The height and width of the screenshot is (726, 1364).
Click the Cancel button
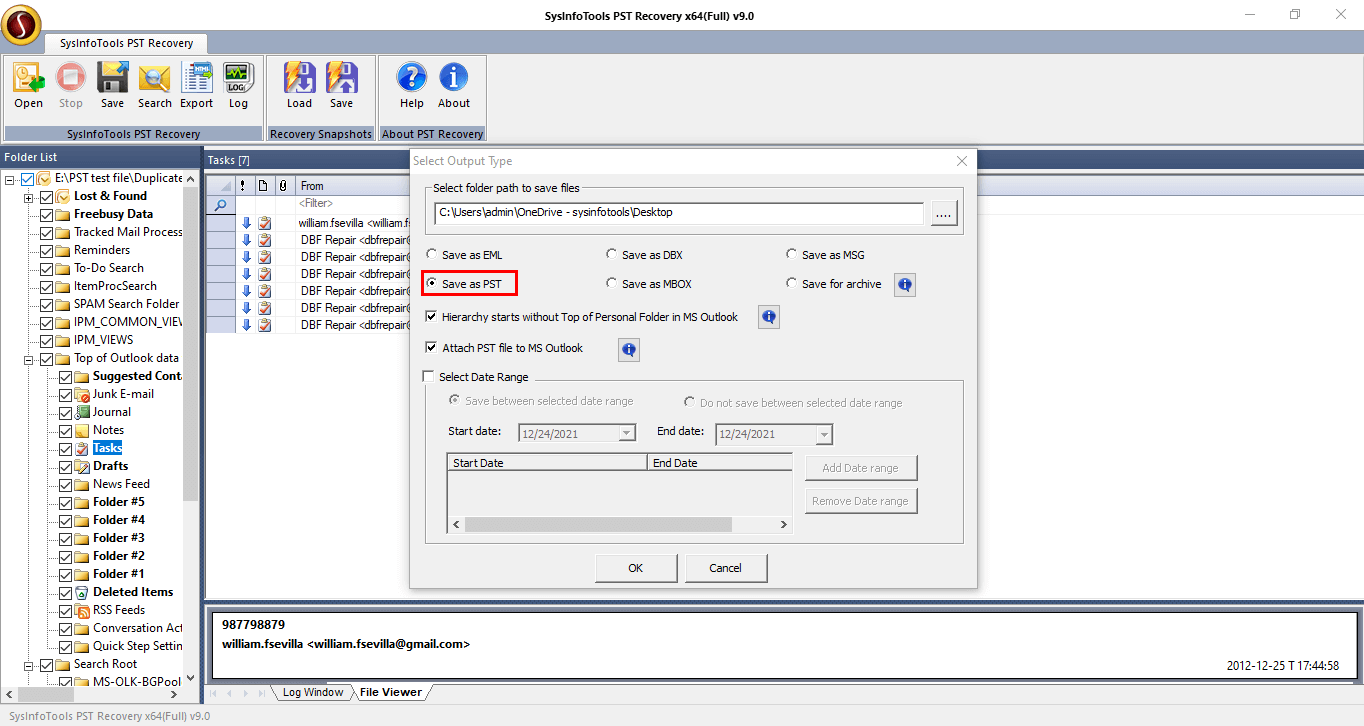(x=726, y=568)
